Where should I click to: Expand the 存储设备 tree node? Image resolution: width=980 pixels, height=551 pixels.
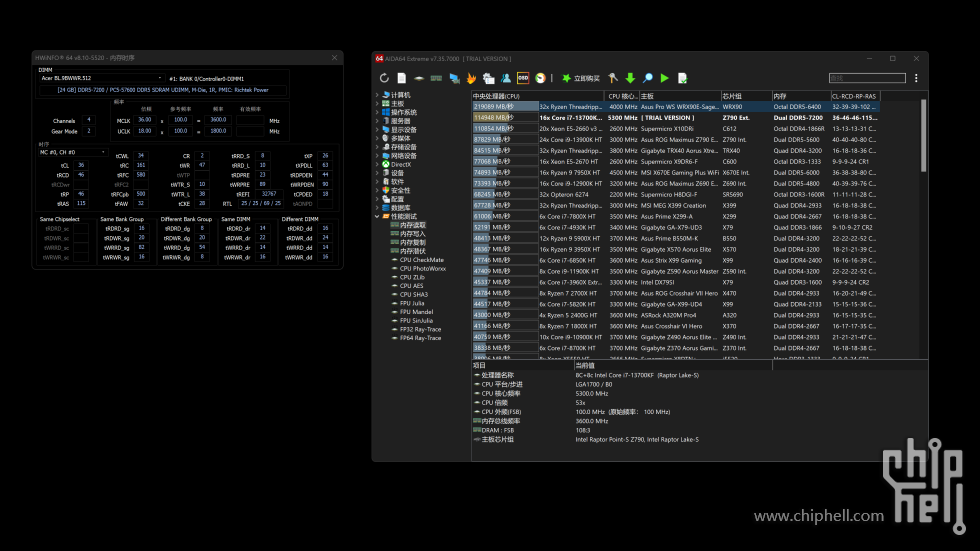(x=377, y=147)
